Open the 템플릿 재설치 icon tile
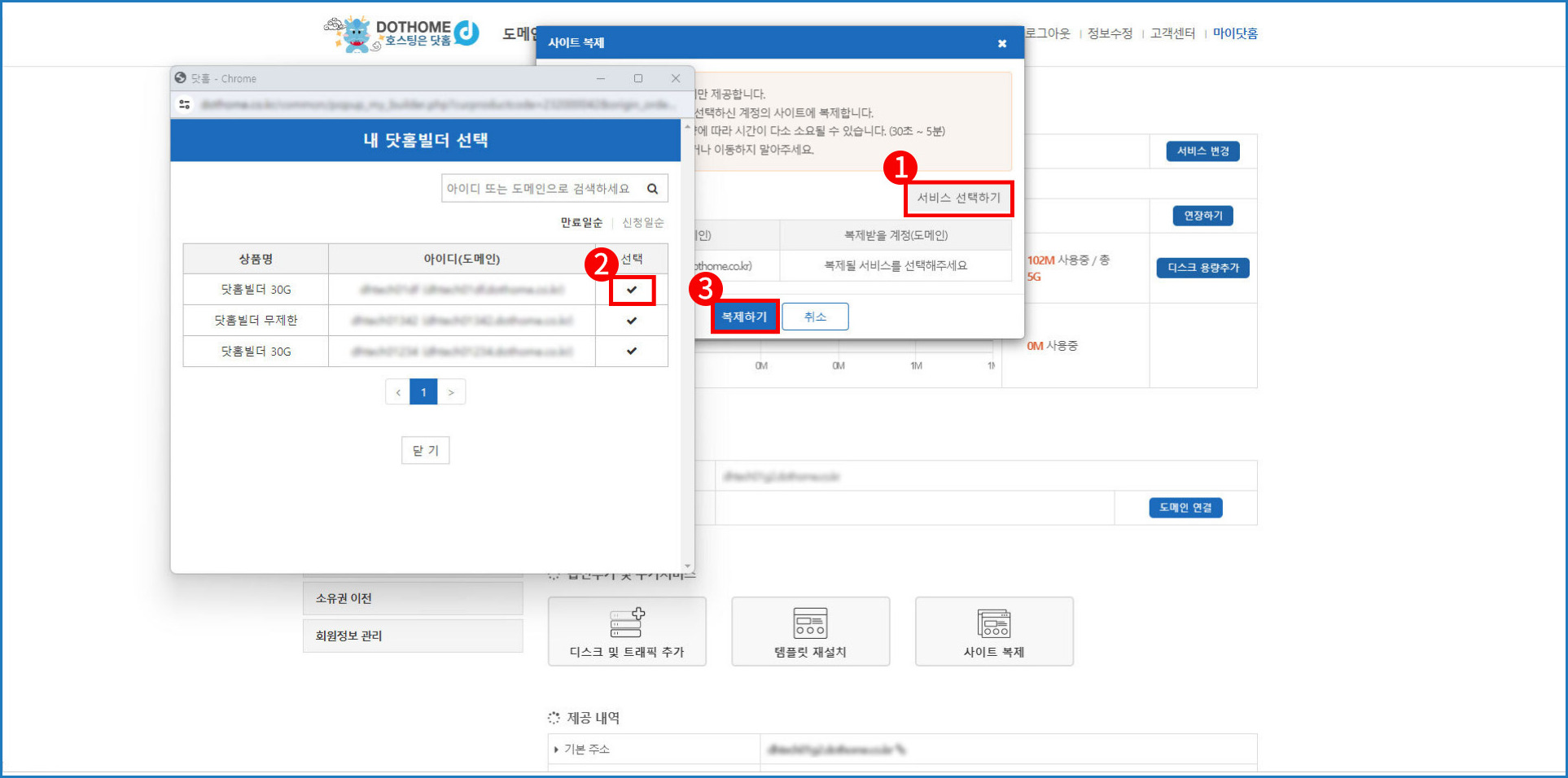The width and height of the screenshot is (1568, 778). click(810, 632)
